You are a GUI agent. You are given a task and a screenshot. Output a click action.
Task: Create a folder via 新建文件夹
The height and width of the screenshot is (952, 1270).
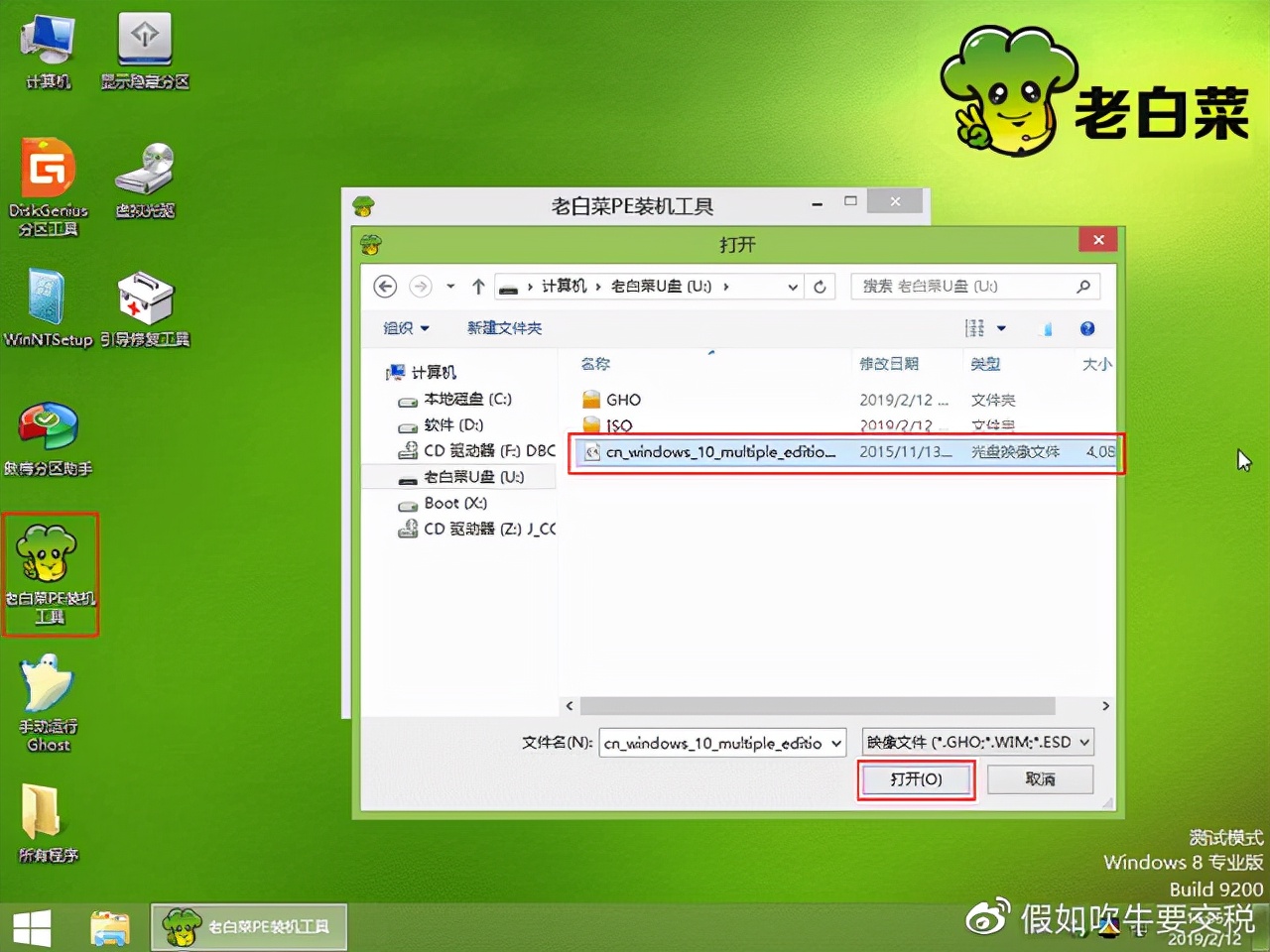504,327
